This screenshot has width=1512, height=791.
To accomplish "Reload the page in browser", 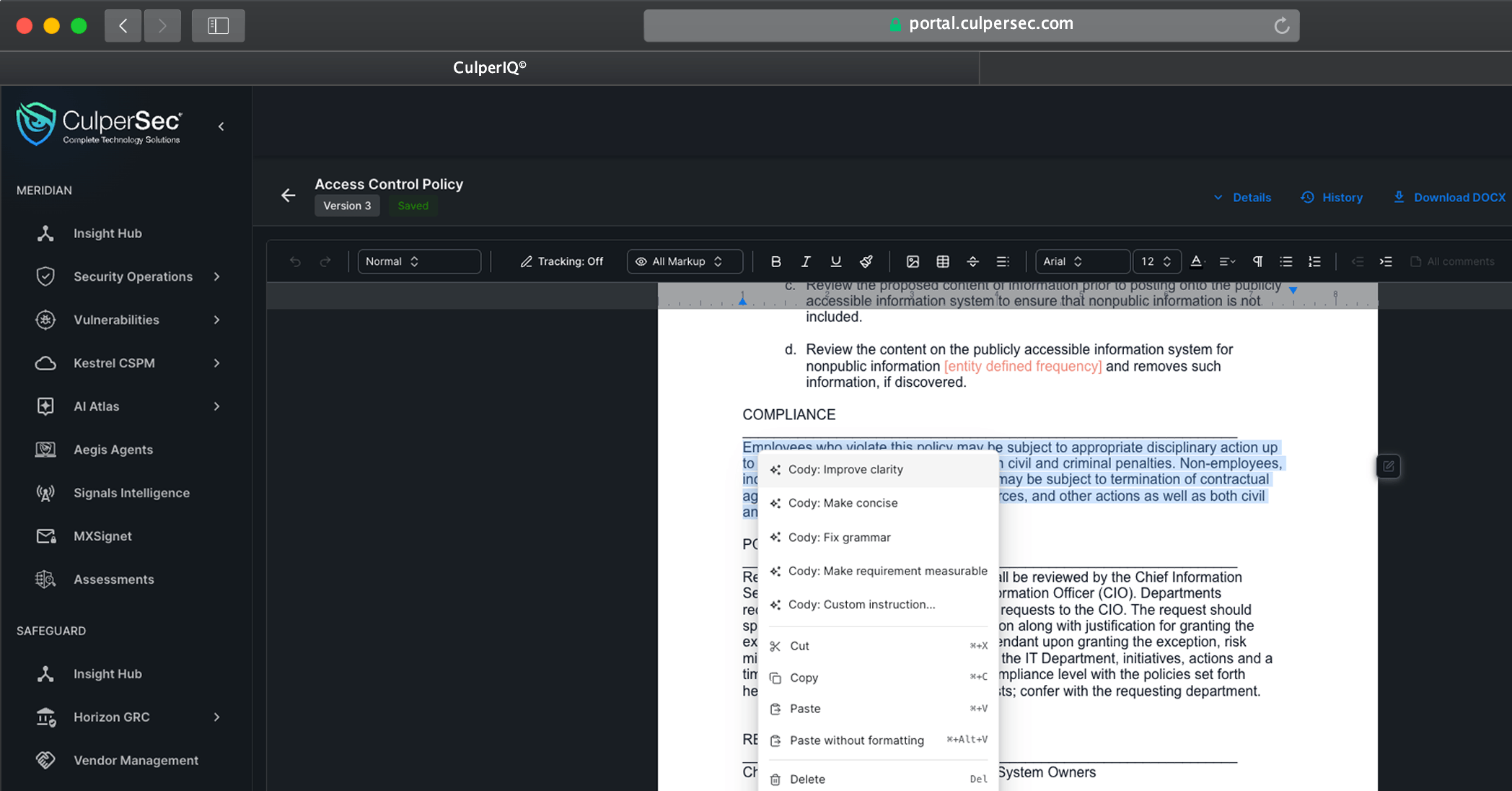I will (x=1281, y=25).
